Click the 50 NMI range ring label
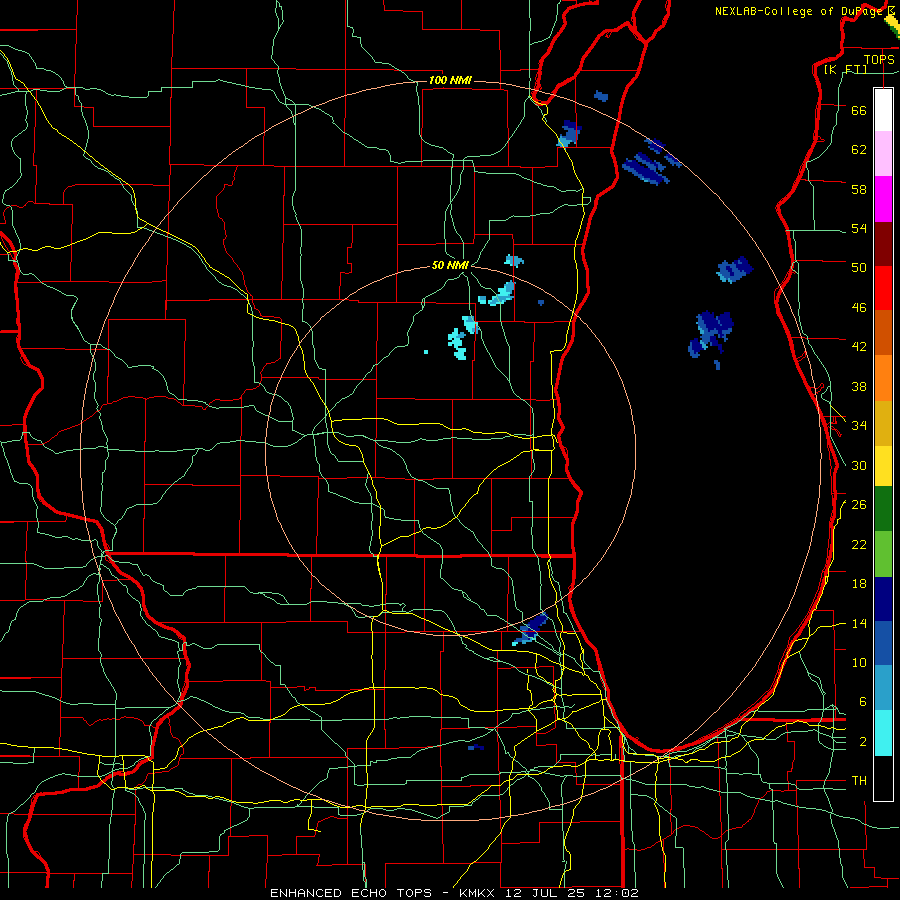The width and height of the screenshot is (900, 900). point(450,265)
